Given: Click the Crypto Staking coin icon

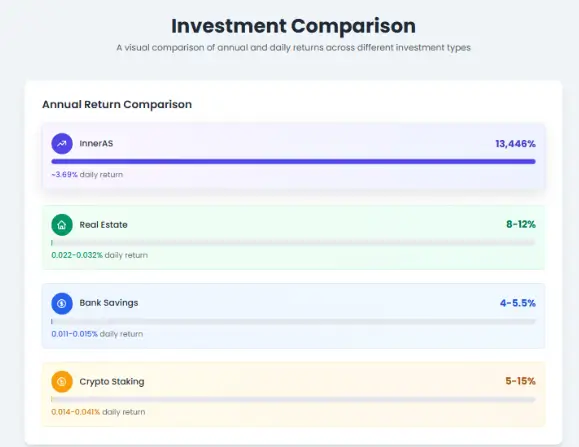Looking at the screenshot, I should [62, 382].
